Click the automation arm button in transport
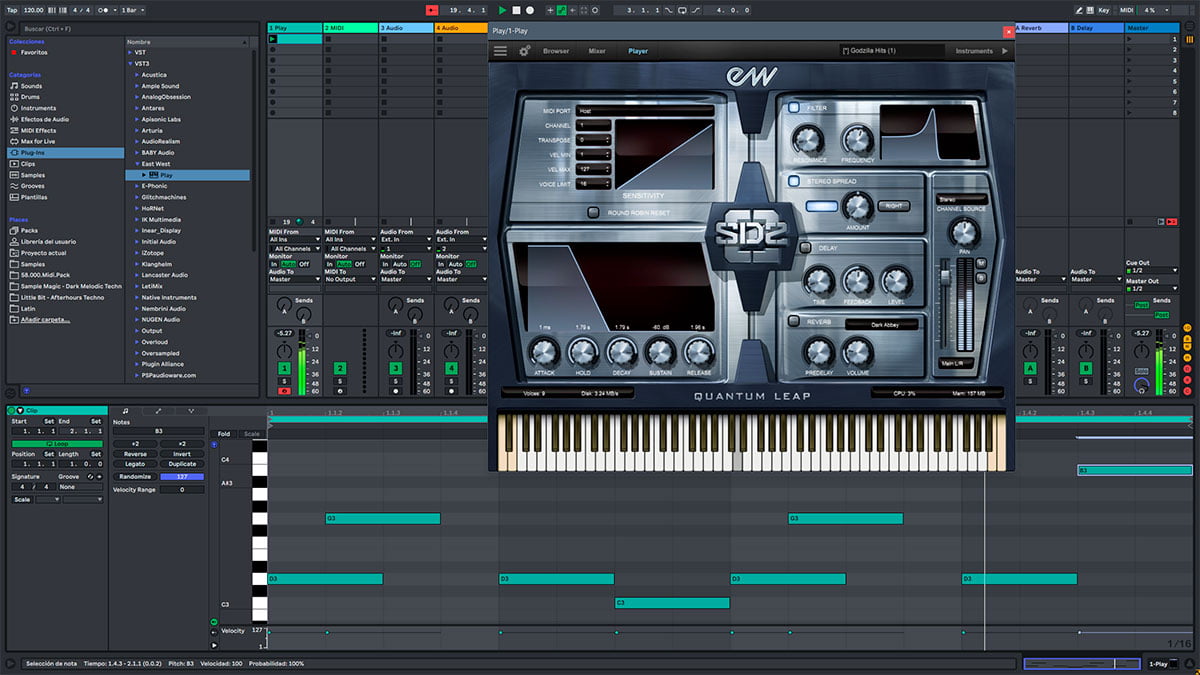The width and height of the screenshot is (1200, 675). [x=561, y=10]
